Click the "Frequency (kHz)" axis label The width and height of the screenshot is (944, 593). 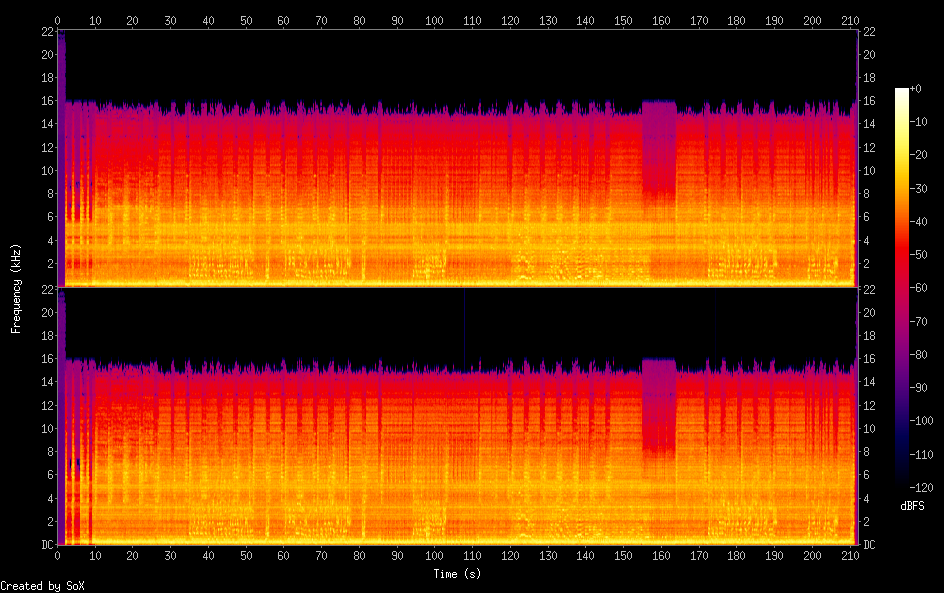[16, 288]
